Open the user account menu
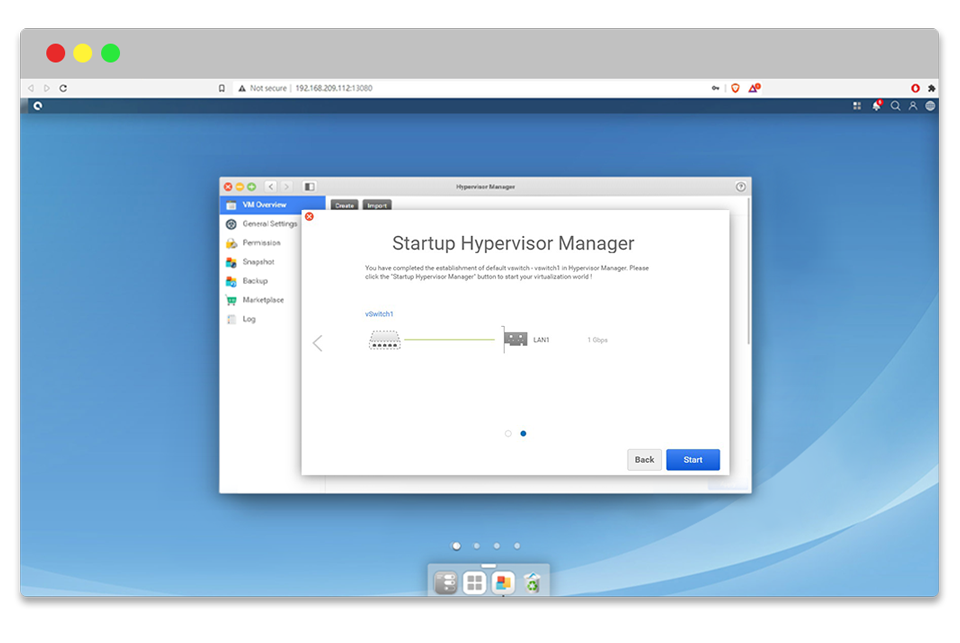This screenshot has width=960, height=643. [x=913, y=106]
